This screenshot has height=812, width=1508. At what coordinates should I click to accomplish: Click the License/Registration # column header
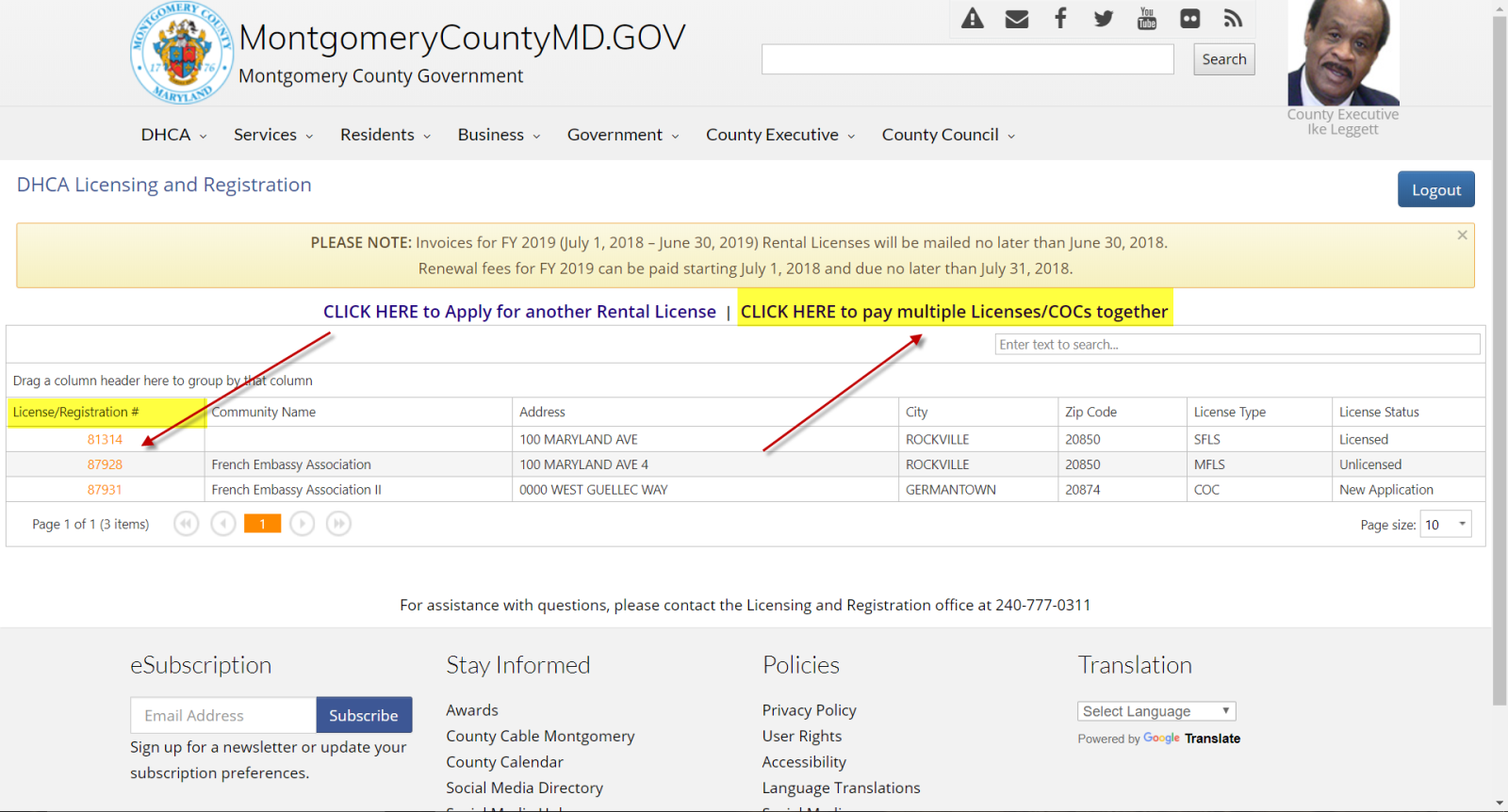pos(76,412)
